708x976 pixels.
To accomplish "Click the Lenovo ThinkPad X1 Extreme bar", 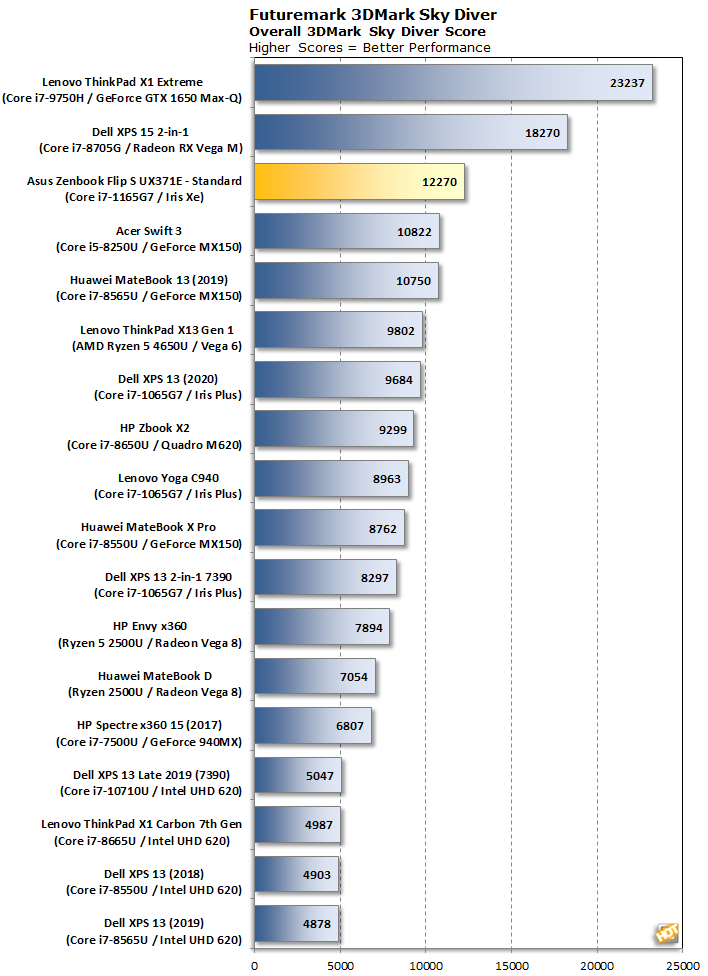I will (x=453, y=83).
